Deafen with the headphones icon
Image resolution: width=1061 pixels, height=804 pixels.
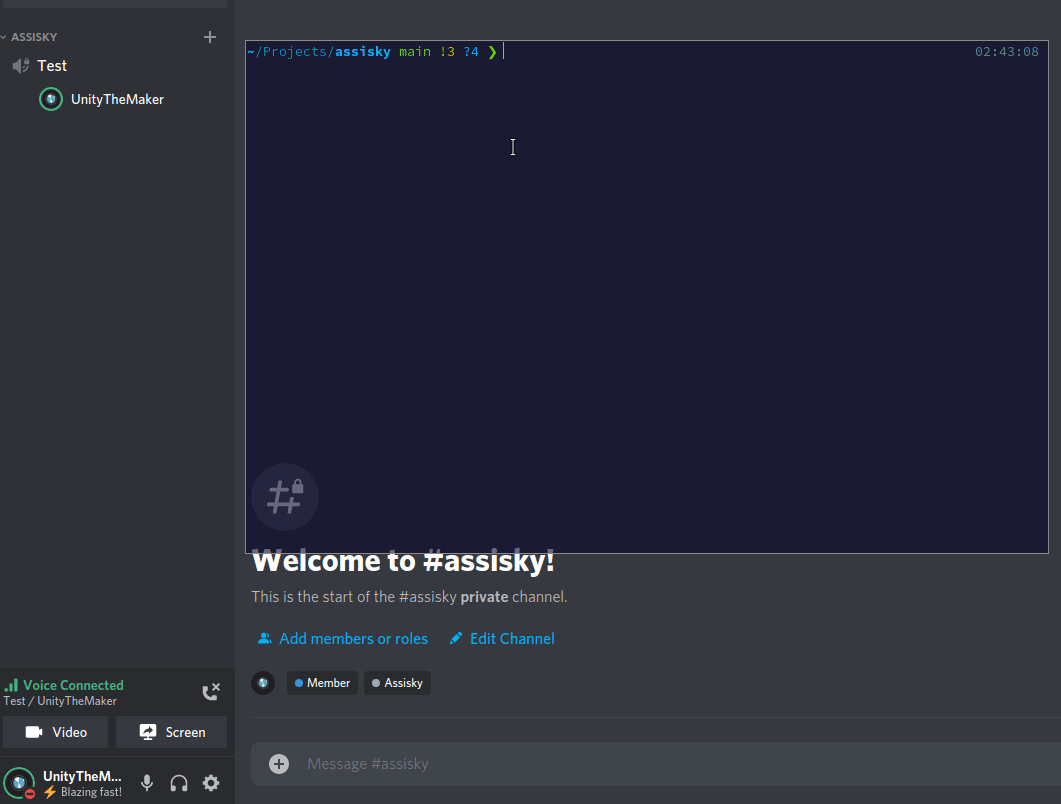coord(179,783)
